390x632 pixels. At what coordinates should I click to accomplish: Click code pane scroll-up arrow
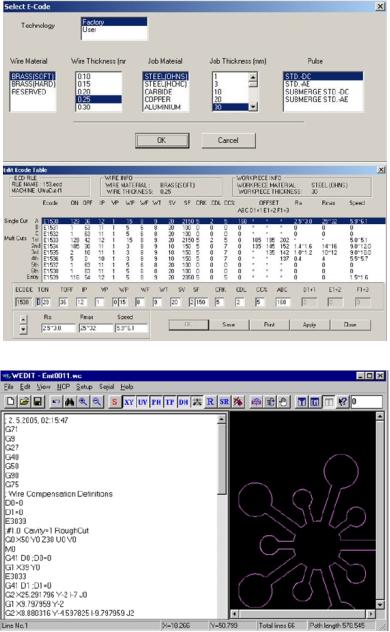222,420
